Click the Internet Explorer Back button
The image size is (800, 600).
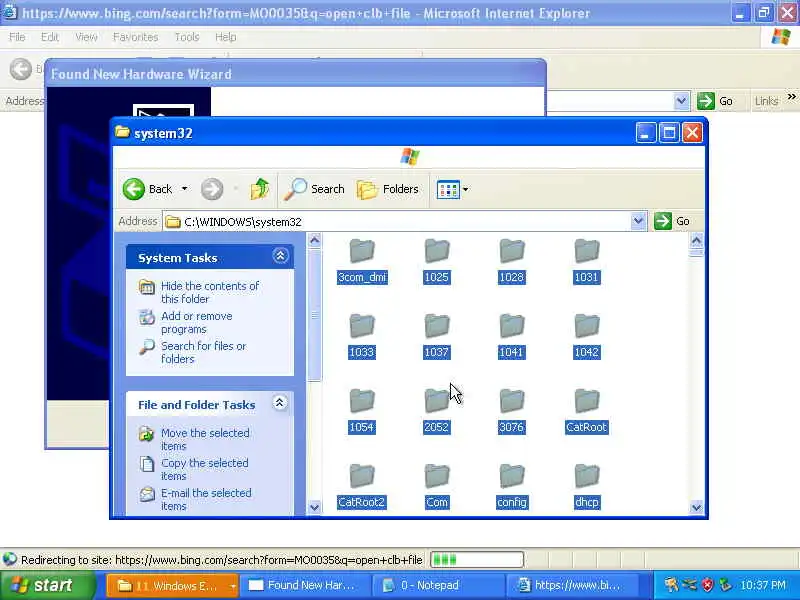[x=21, y=69]
